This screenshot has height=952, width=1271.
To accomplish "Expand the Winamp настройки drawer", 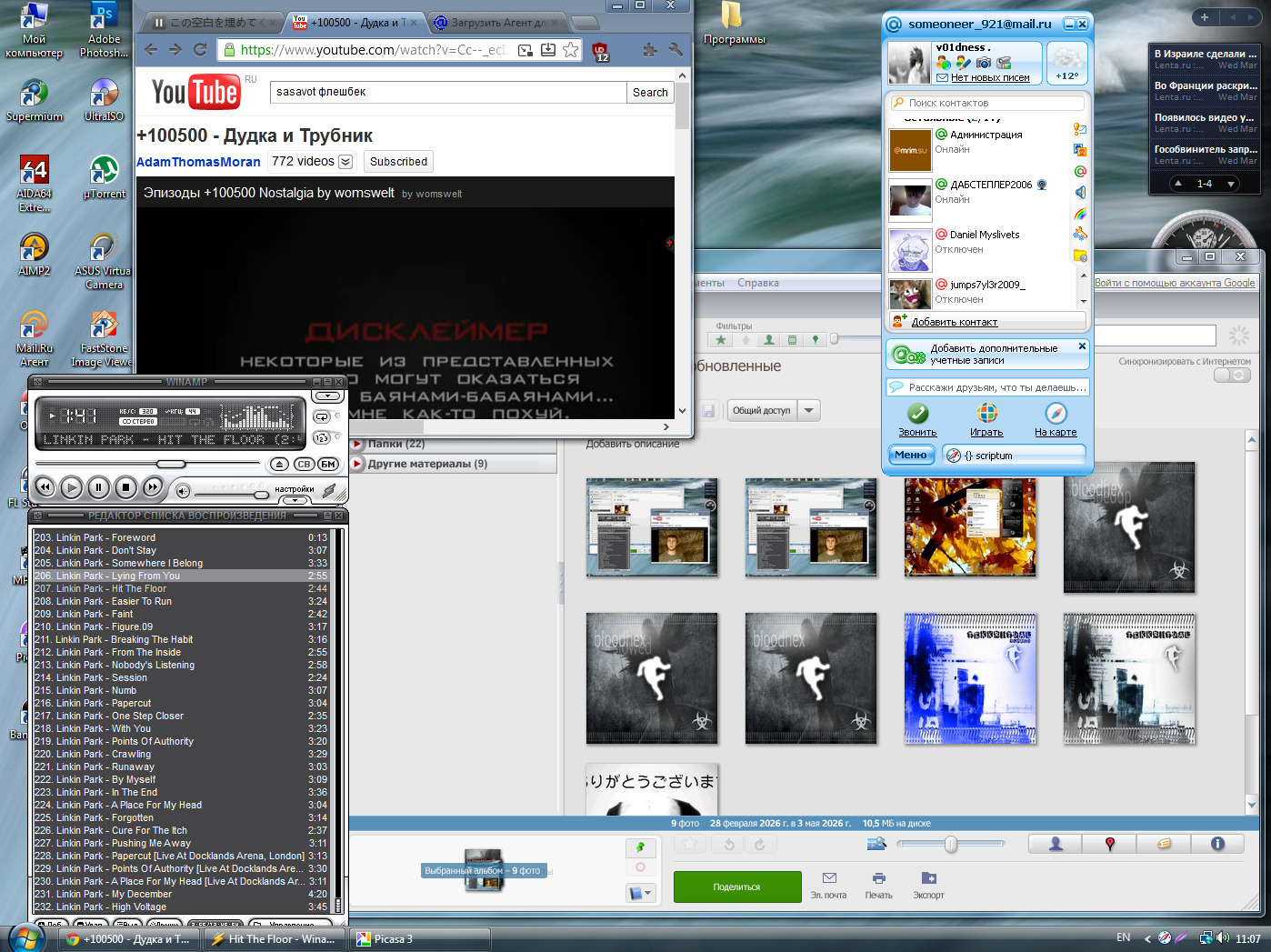I will [295, 499].
